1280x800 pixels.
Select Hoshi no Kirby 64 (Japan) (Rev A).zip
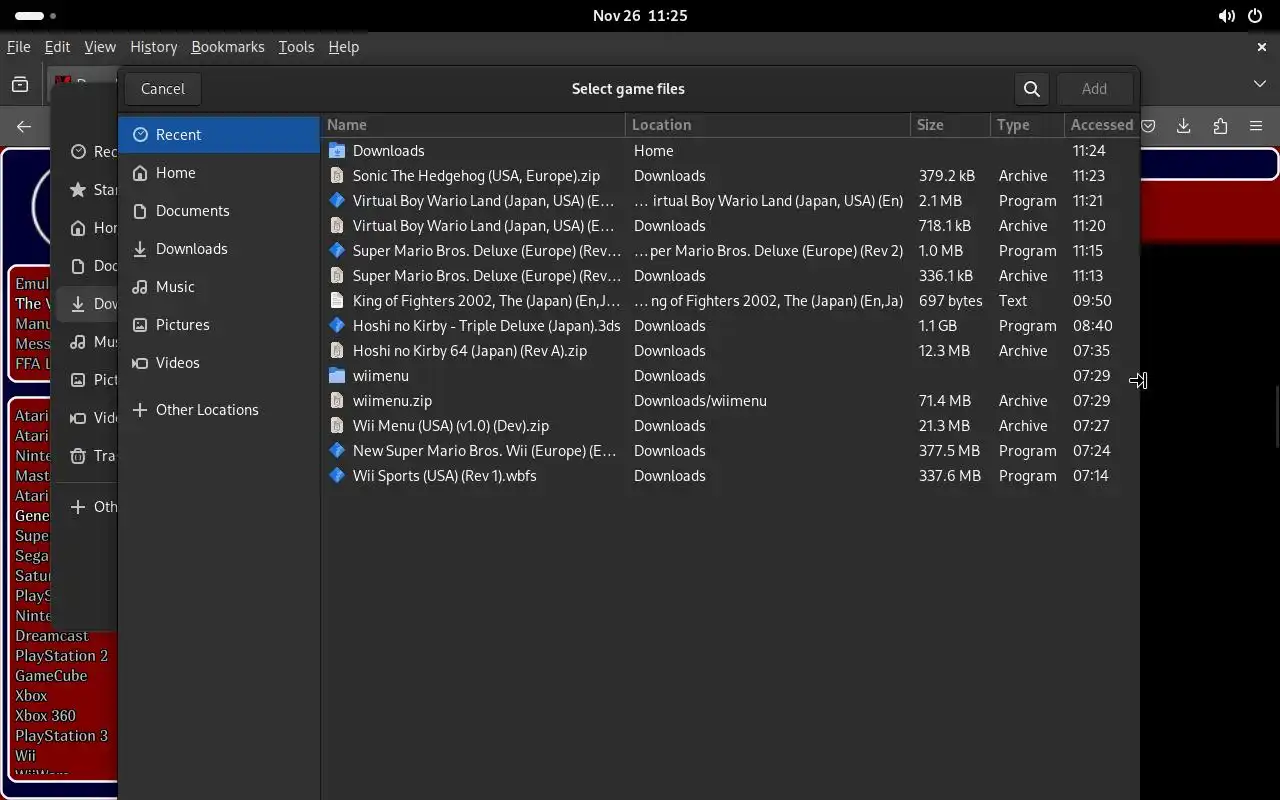pos(730,350)
